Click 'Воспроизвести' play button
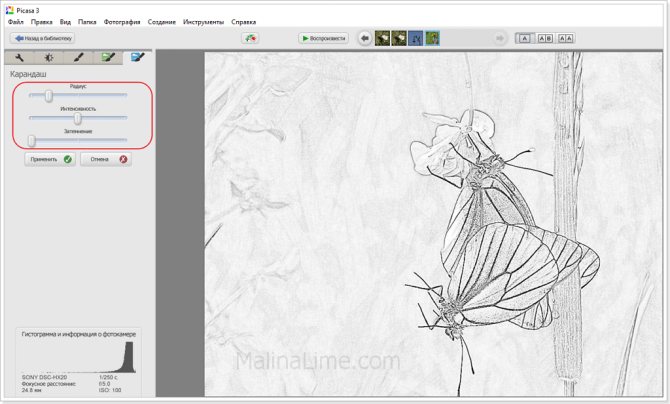Screen dimensions: 670x404 pyautogui.click(x=323, y=38)
